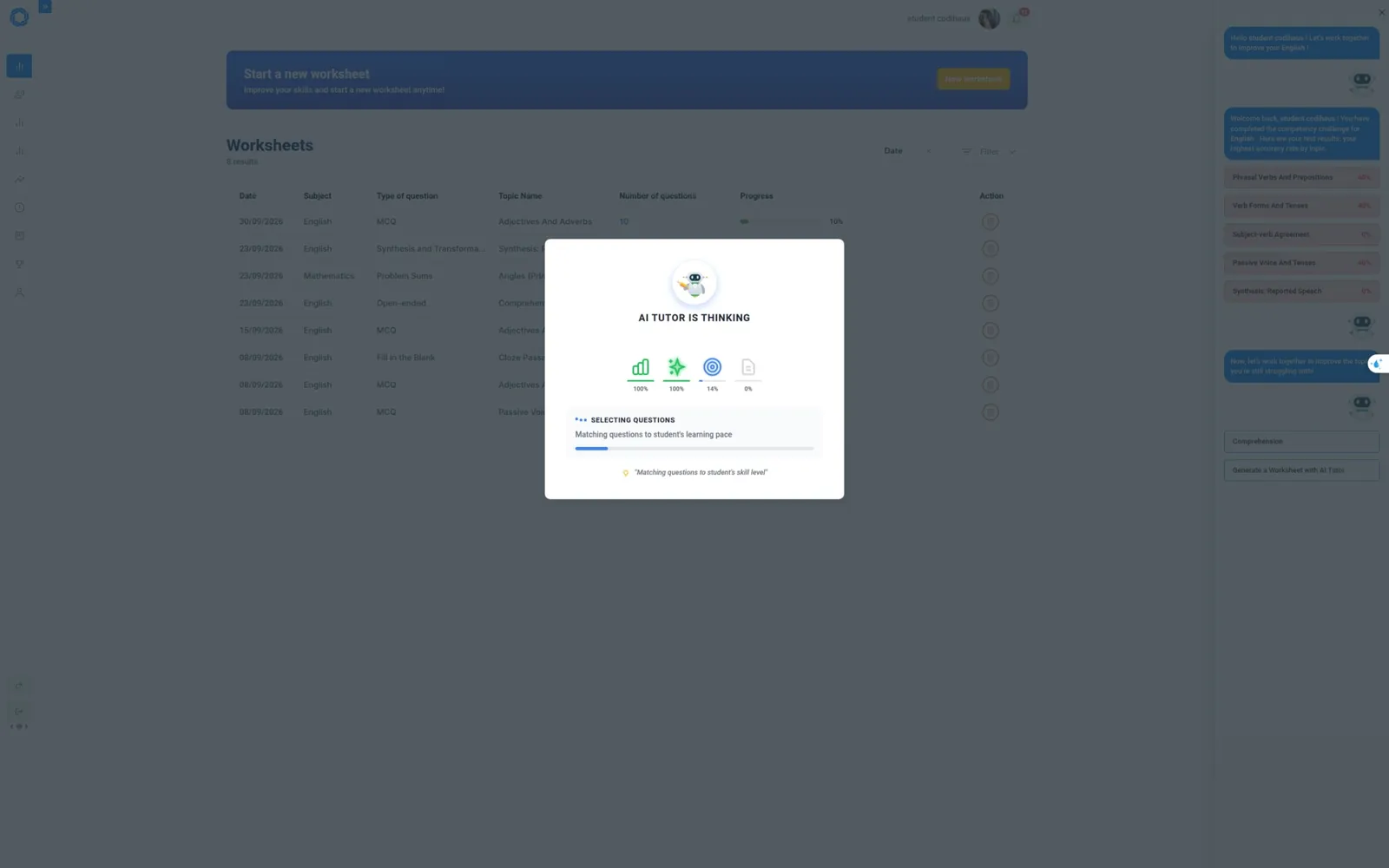The height and width of the screenshot is (868, 1389).
Task: Click Generate a Worksheet with AI Tutor
Action: pyautogui.click(x=1301, y=470)
